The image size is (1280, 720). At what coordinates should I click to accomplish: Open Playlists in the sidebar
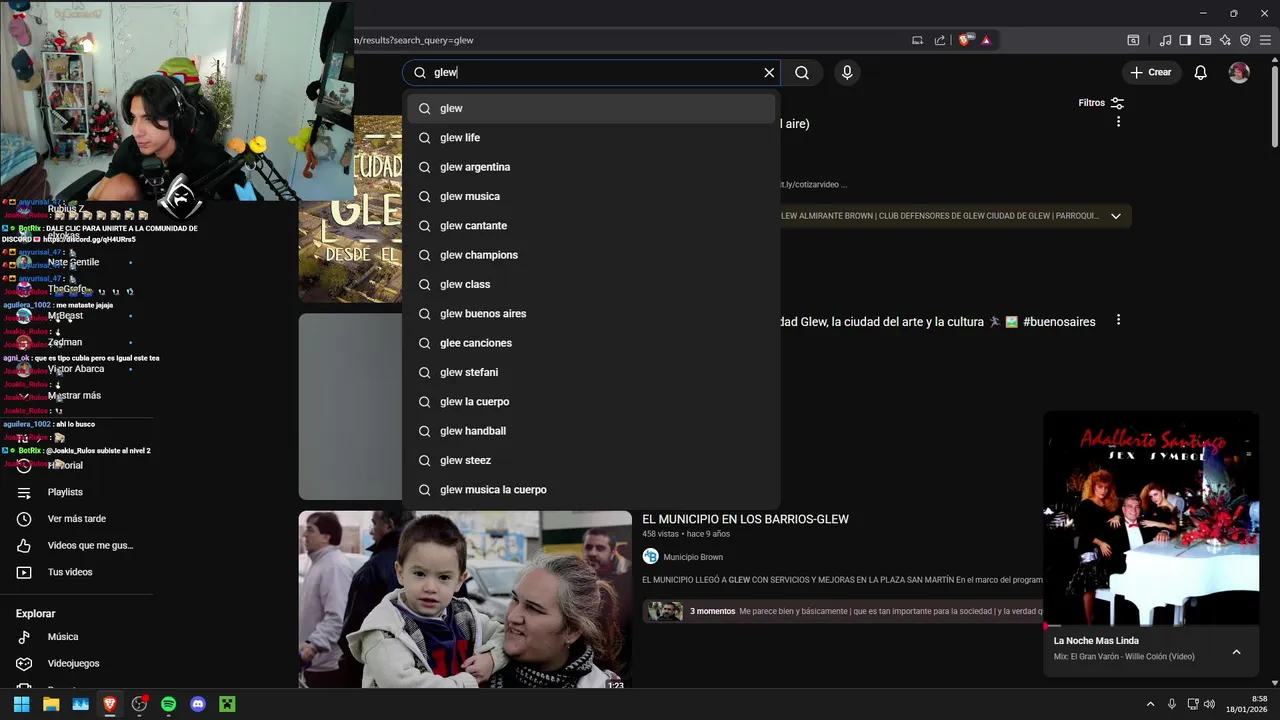65,492
